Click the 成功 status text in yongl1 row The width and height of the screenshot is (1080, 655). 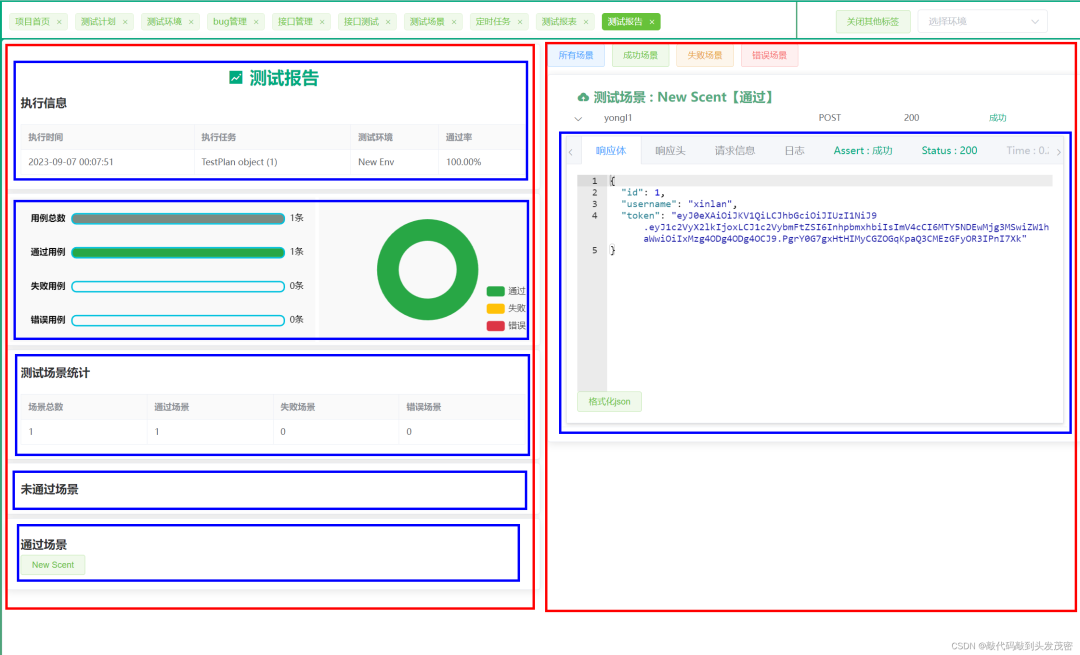coord(997,118)
